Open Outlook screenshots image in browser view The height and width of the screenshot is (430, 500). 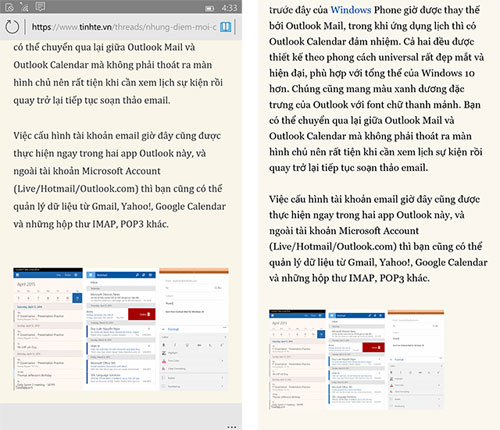click(x=121, y=329)
